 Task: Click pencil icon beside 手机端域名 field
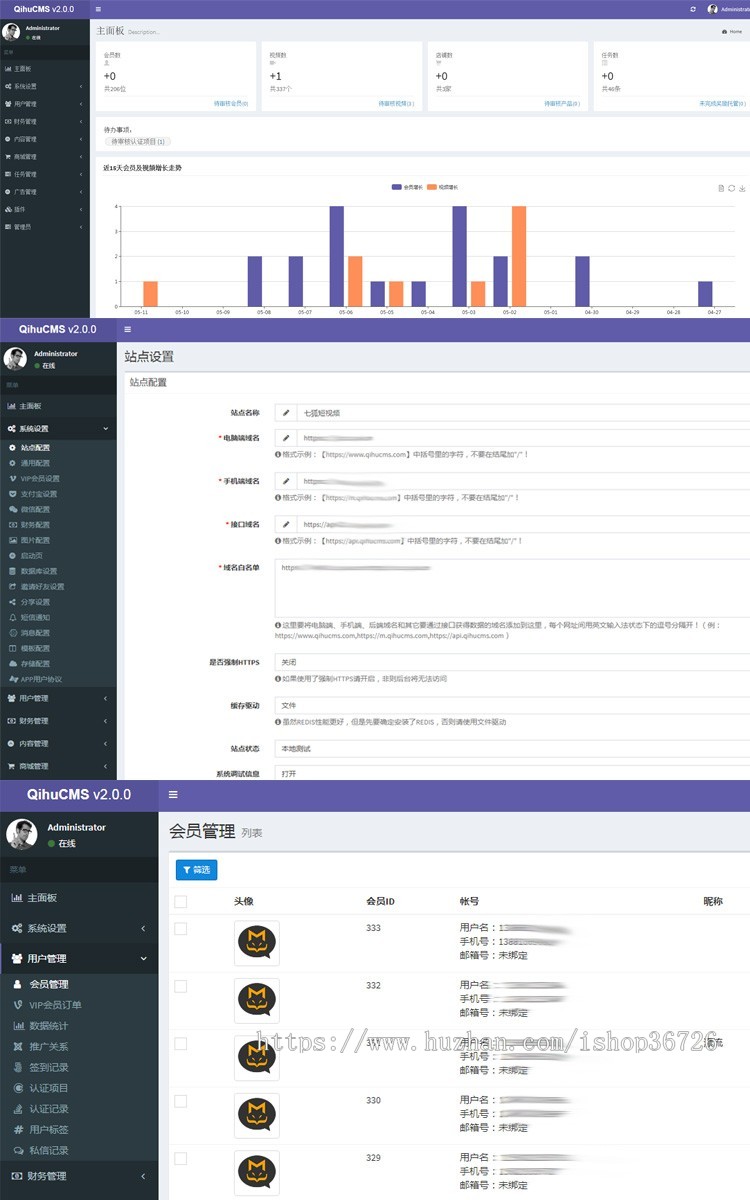(285, 481)
